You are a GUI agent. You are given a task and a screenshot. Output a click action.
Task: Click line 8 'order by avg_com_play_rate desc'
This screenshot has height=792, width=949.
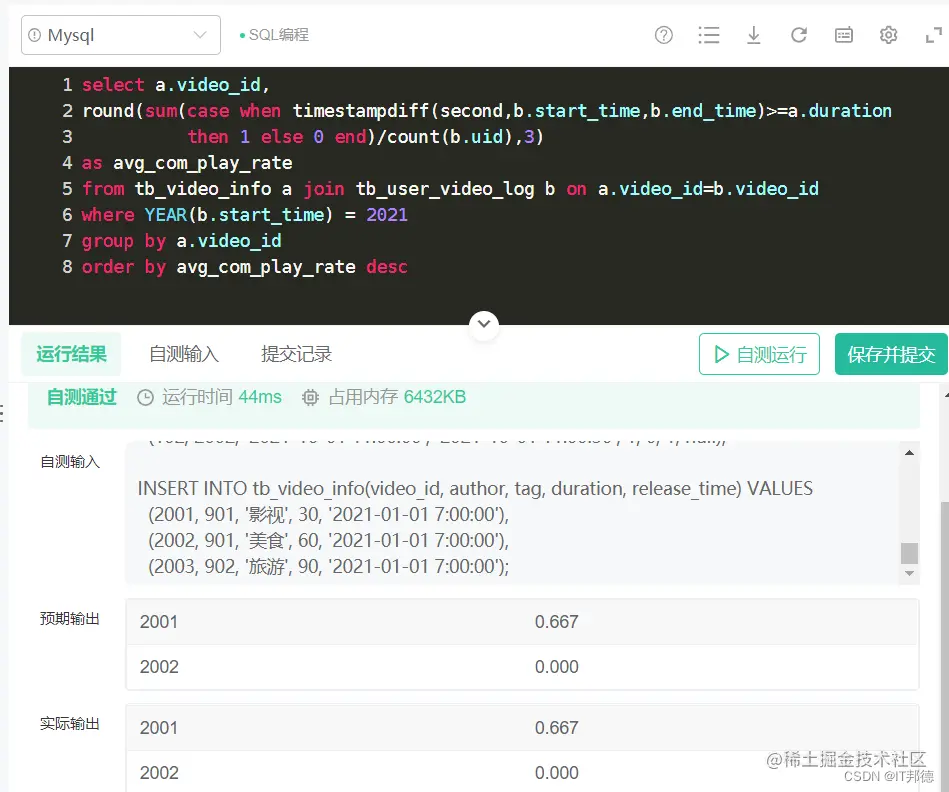(245, 267)
